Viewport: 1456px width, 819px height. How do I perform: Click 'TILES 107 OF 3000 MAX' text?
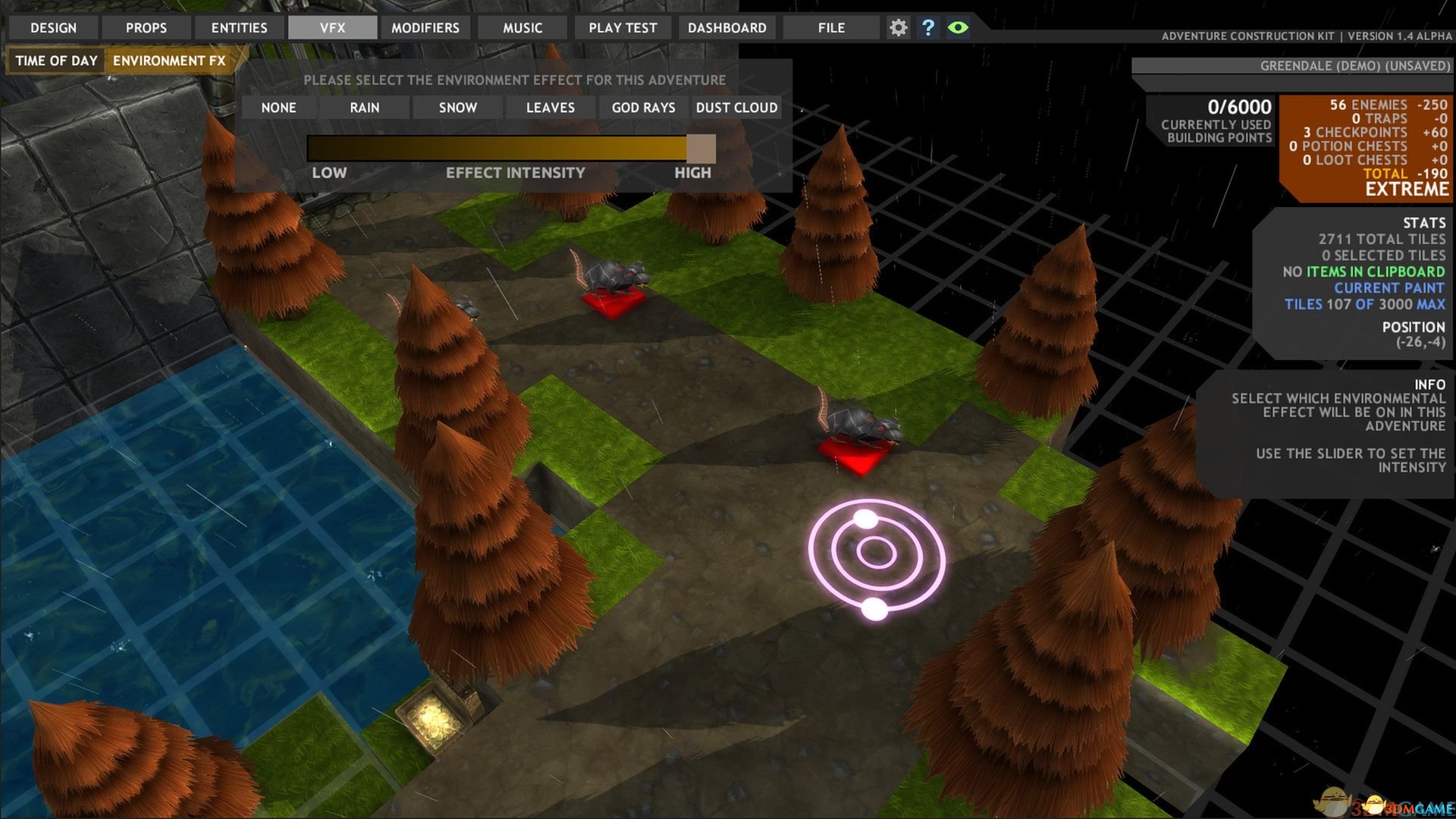coord(1364,304)
